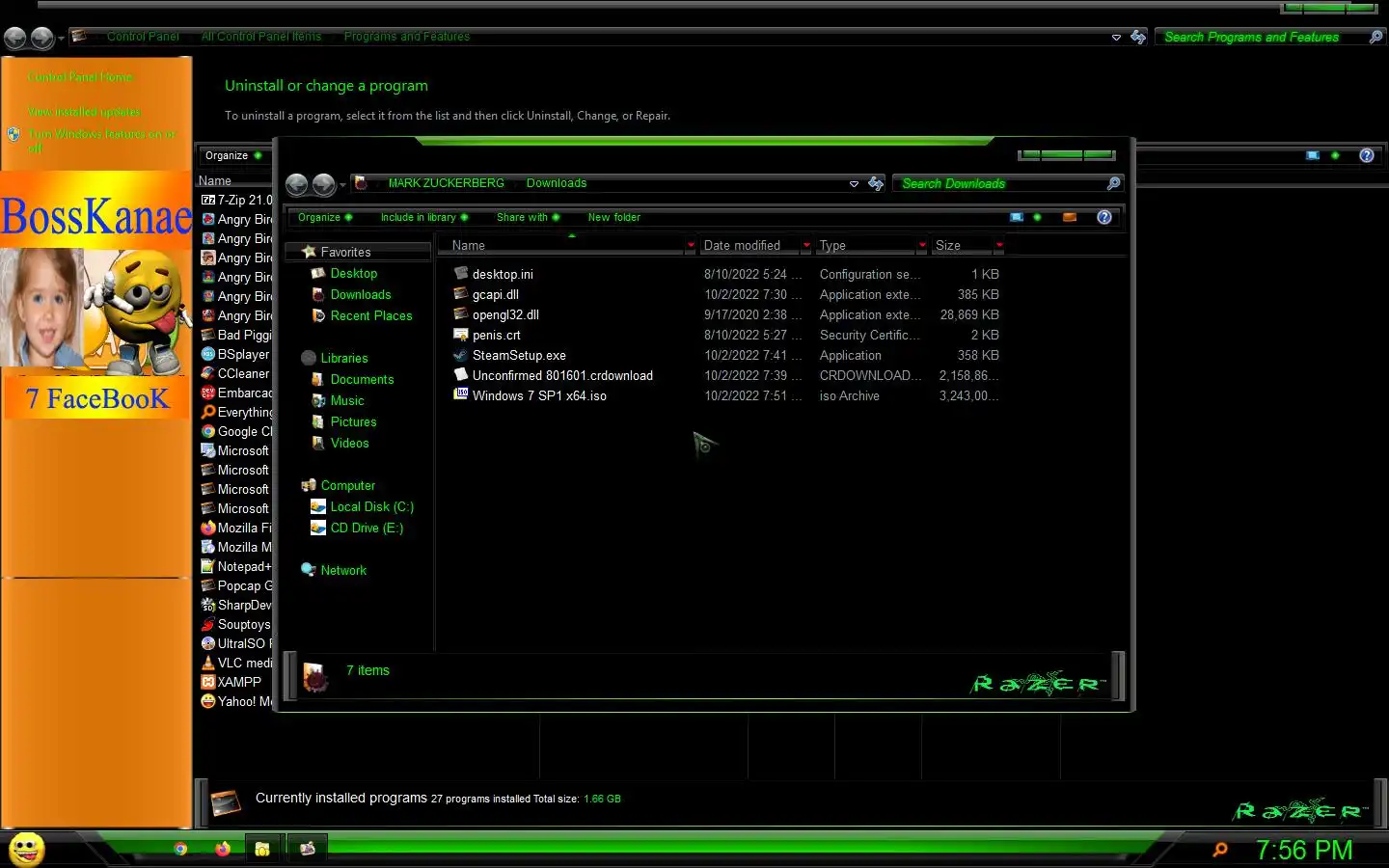Viewport: 1389px width, 868px height.
Task: Click the Control Panel taskbar button
Action: tap(308, 849)
